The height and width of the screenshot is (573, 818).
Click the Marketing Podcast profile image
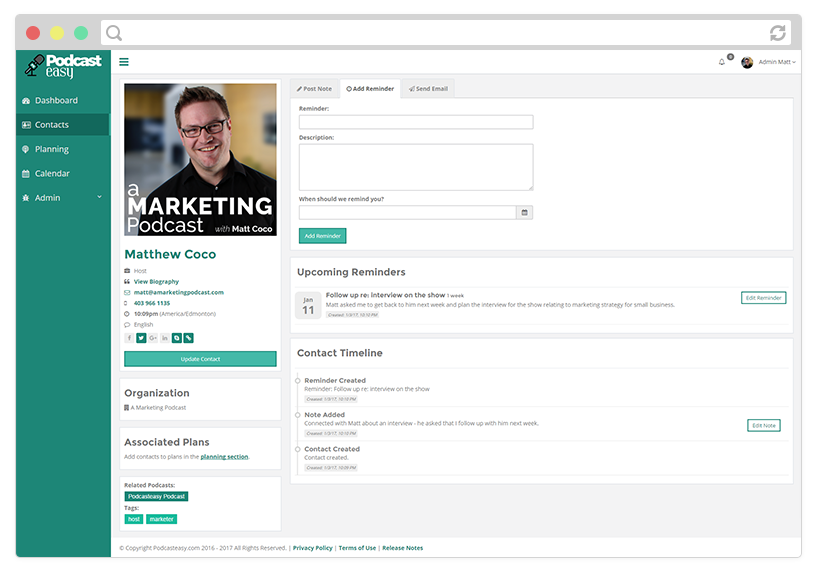click(200, 160)
